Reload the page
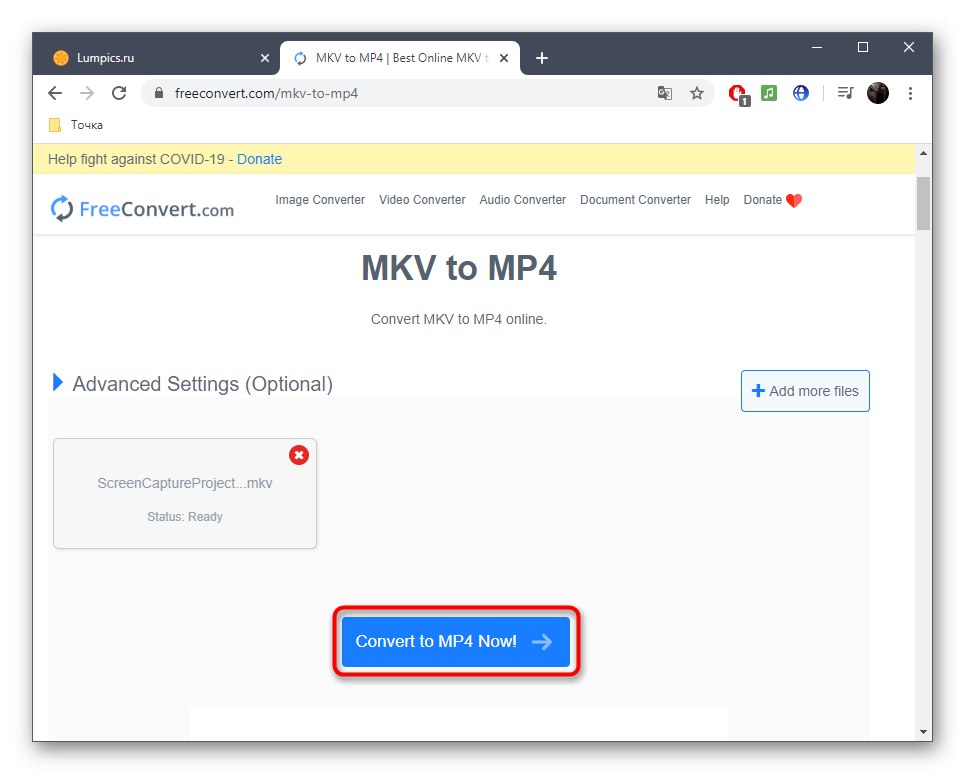965x774 pixels. [119, 92]
